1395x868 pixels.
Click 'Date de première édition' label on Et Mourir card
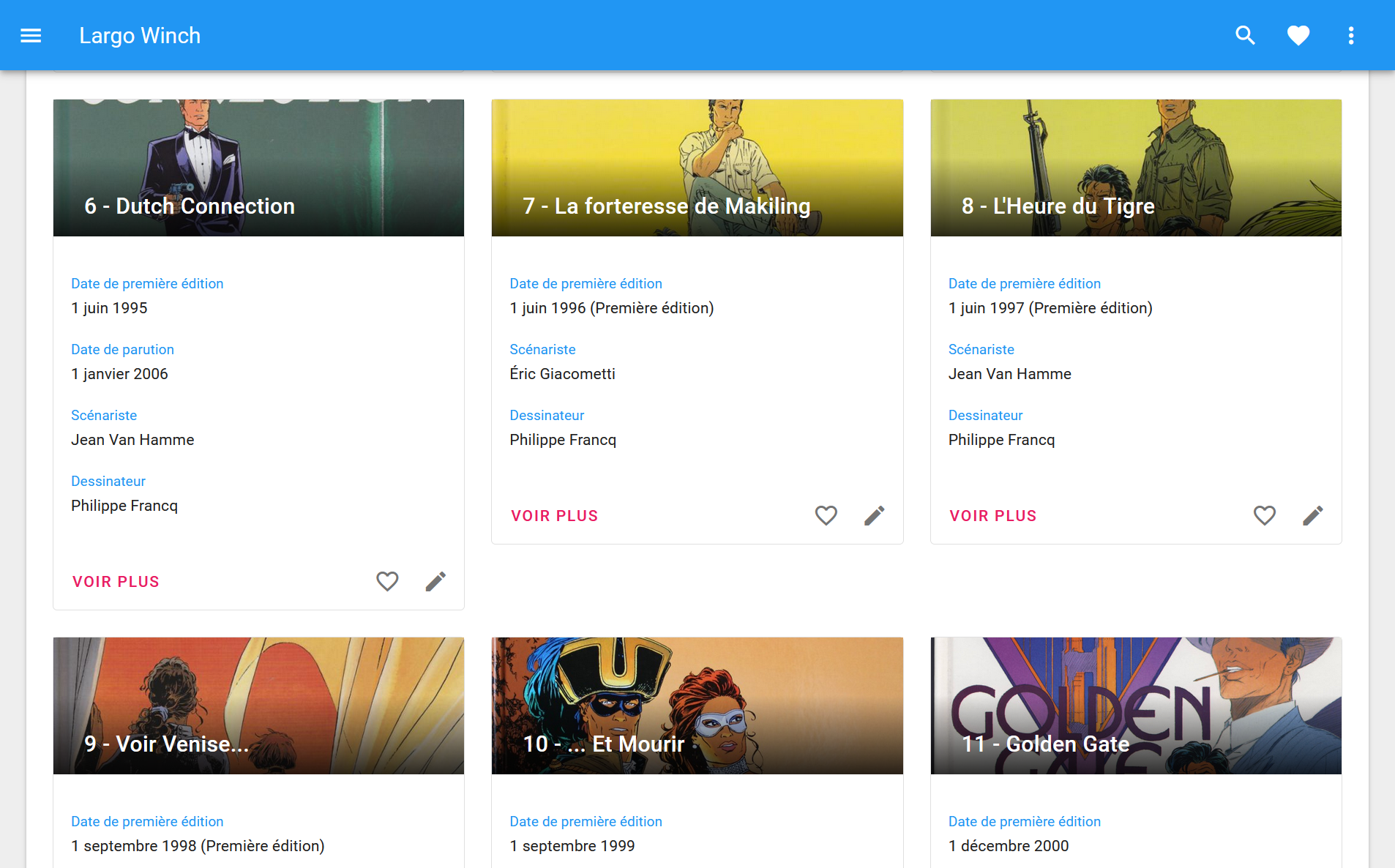(x=586, y=821)
